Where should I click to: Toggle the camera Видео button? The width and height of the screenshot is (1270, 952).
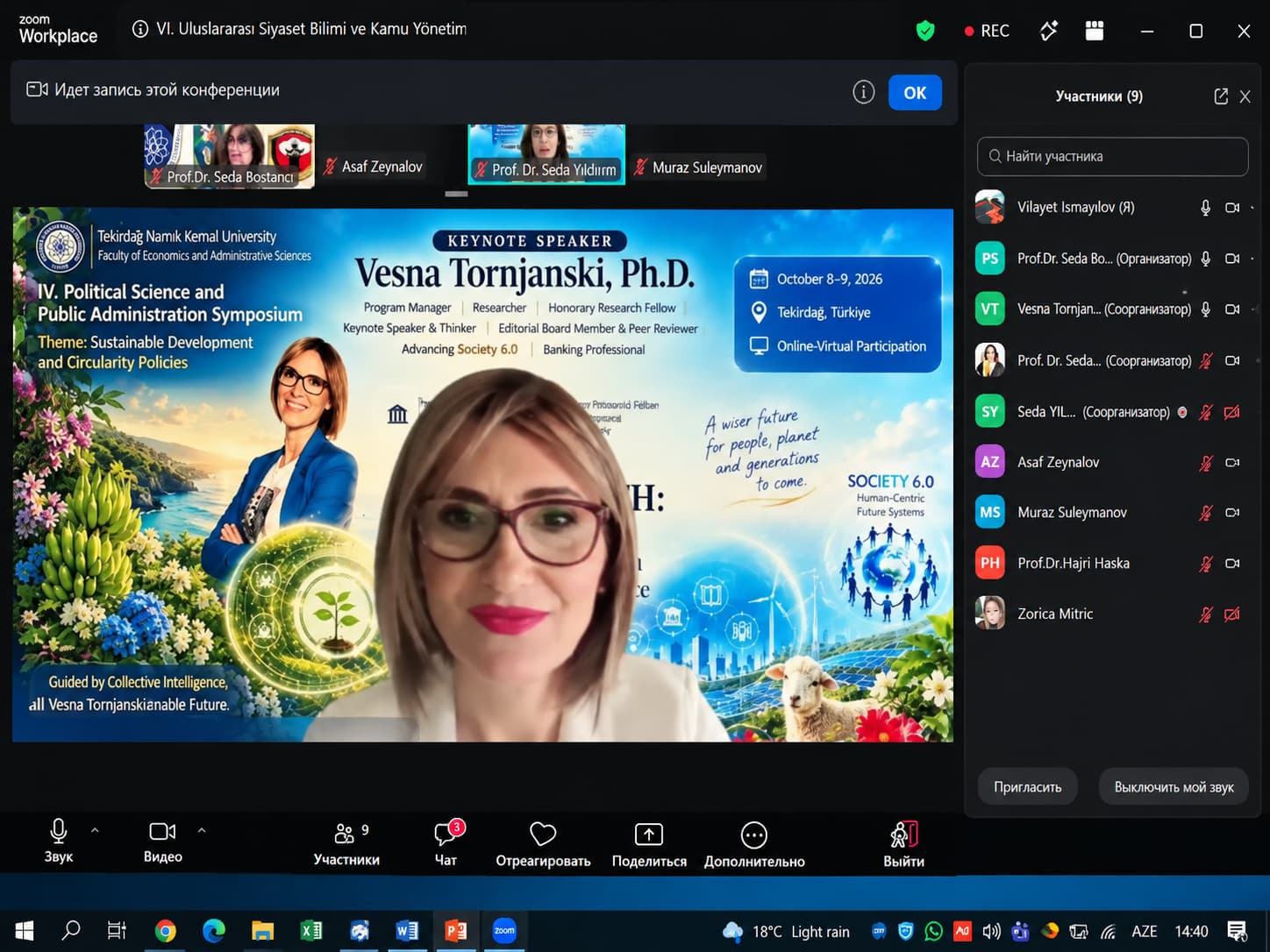(x=163, y=842)
